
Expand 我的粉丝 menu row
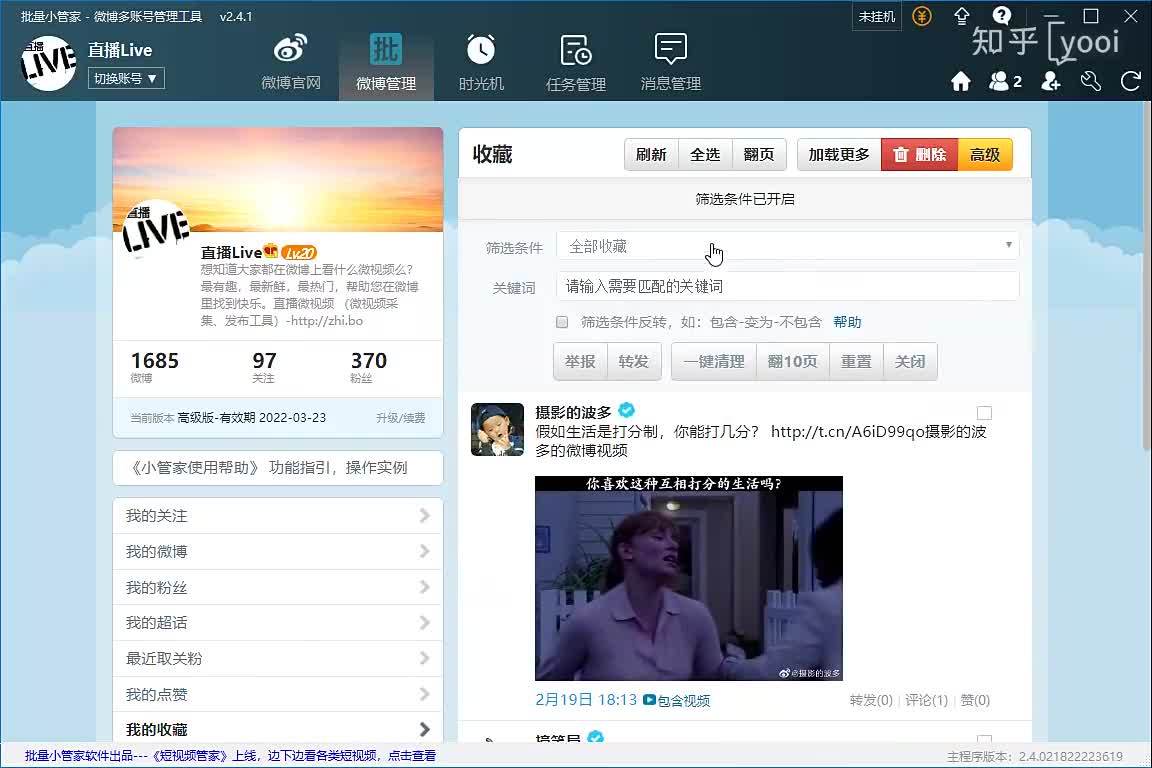pos(278,587)
